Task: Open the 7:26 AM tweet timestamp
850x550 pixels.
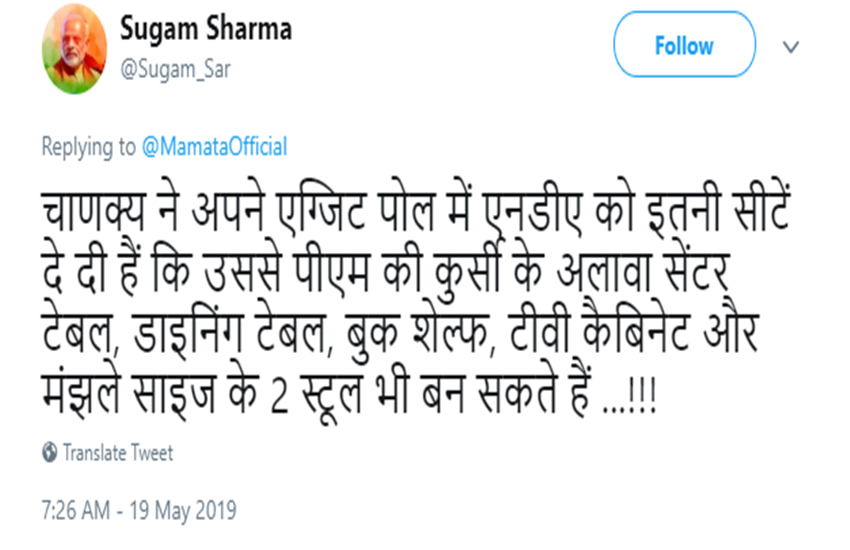Action: pos(76,510)
